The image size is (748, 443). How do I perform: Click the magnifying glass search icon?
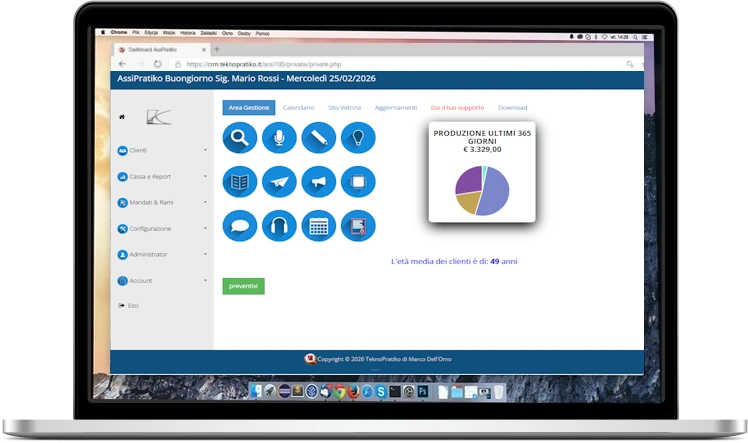pos(239,138)
